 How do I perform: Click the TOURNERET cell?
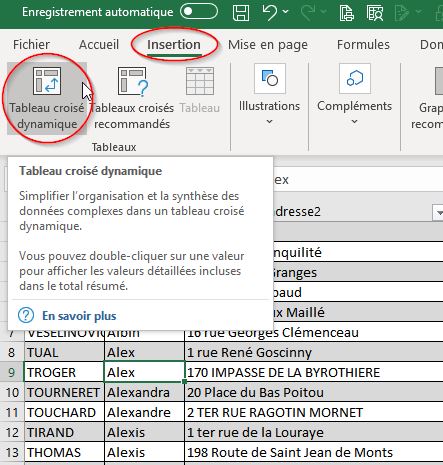point(64,392)
